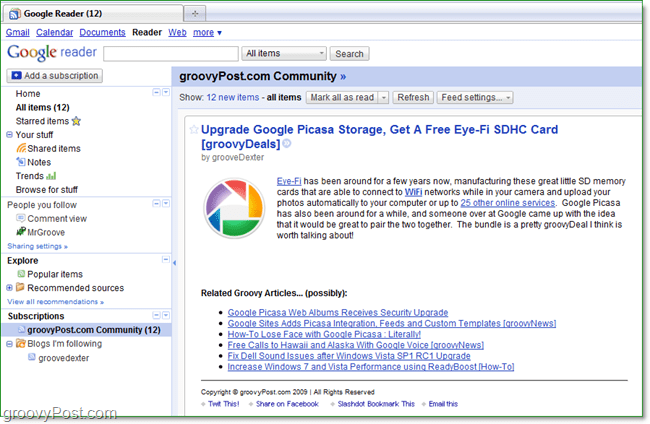Click the arrow icon beside the article title
The height and width of the screenshot is (424, 650).
pos(287,144)
